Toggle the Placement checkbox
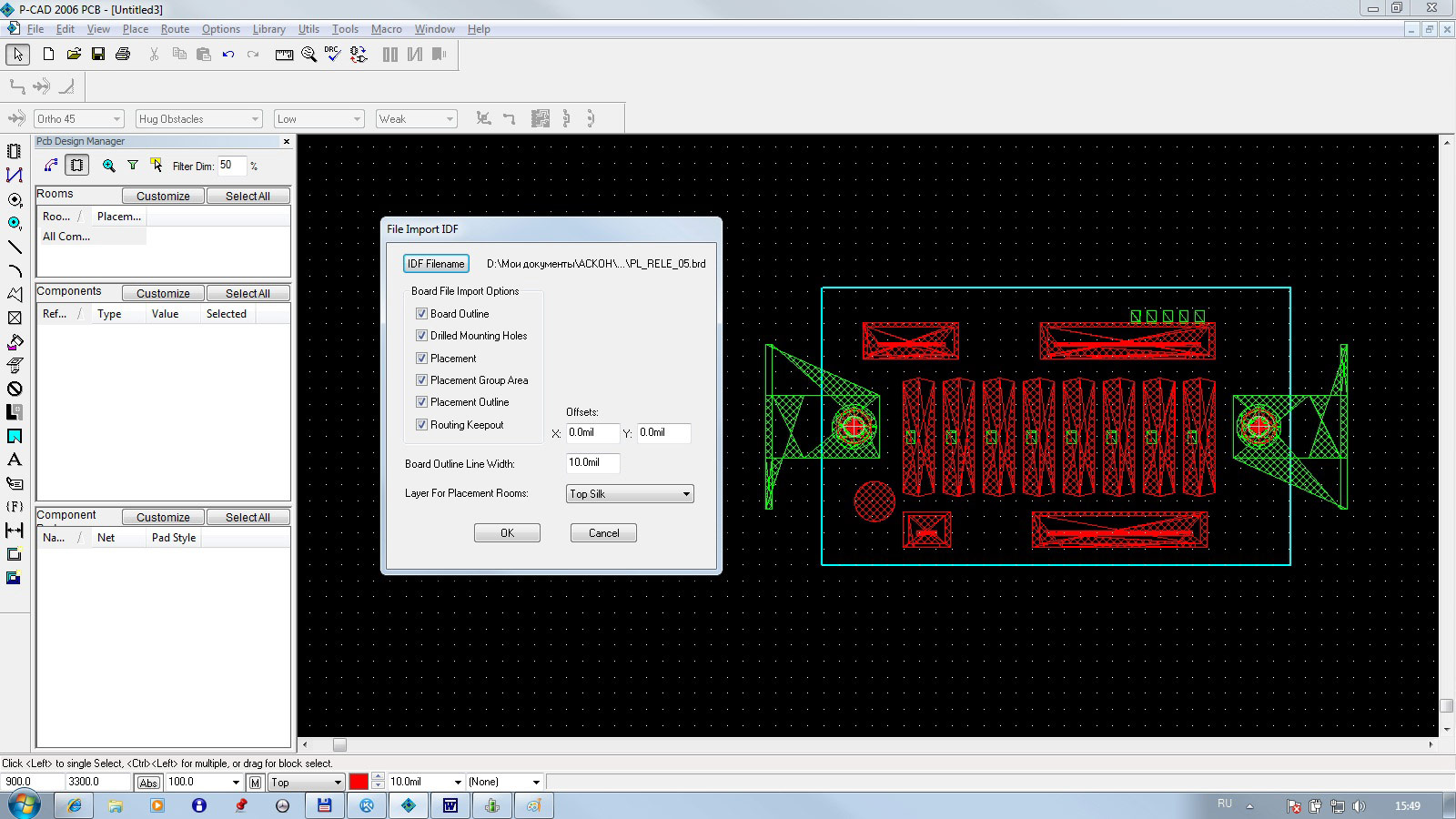The height and width of the screenshot is (819, 1456). 421,359
